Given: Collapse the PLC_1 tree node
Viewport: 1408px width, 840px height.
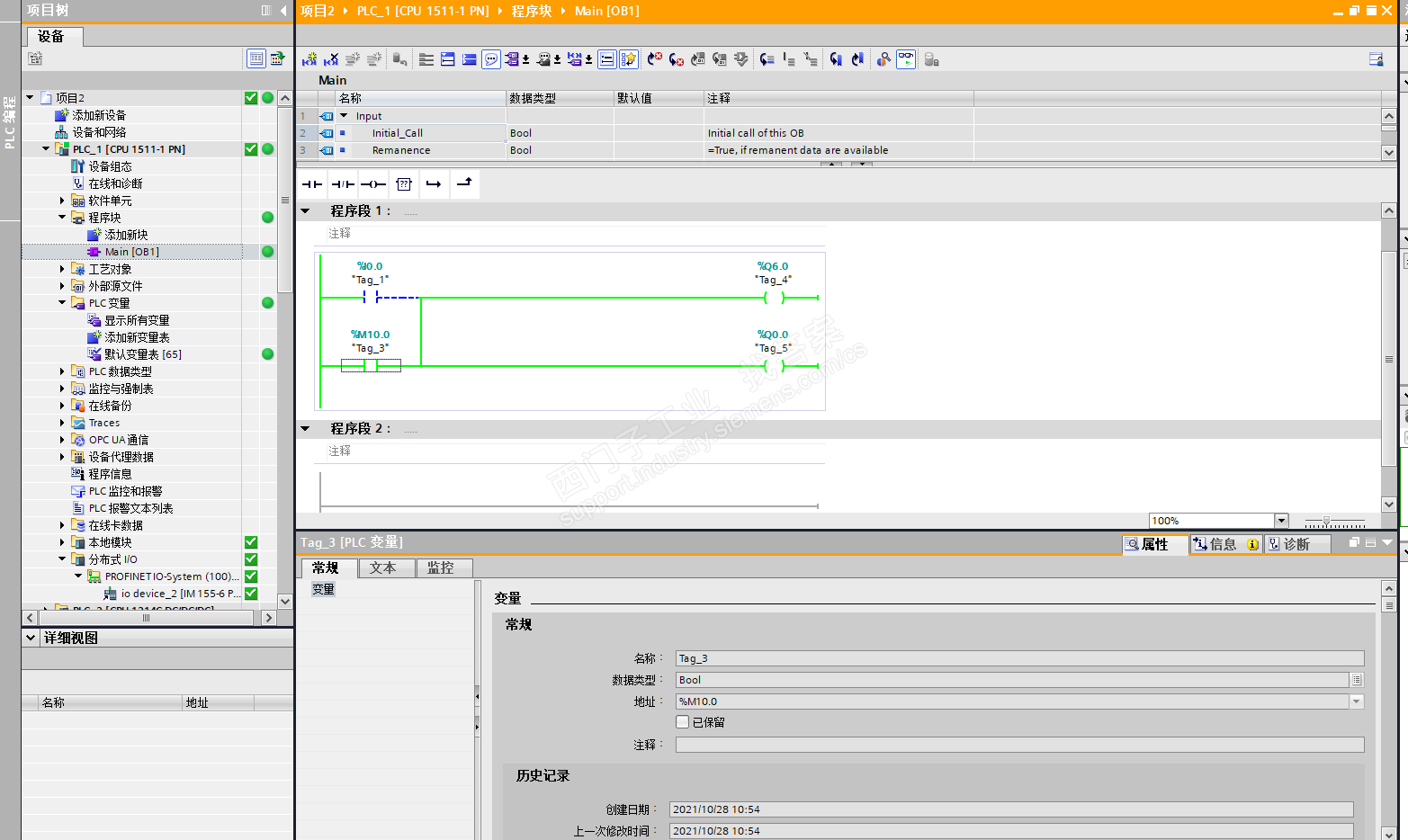Looking at the screenshot, I should coord(46,148).
